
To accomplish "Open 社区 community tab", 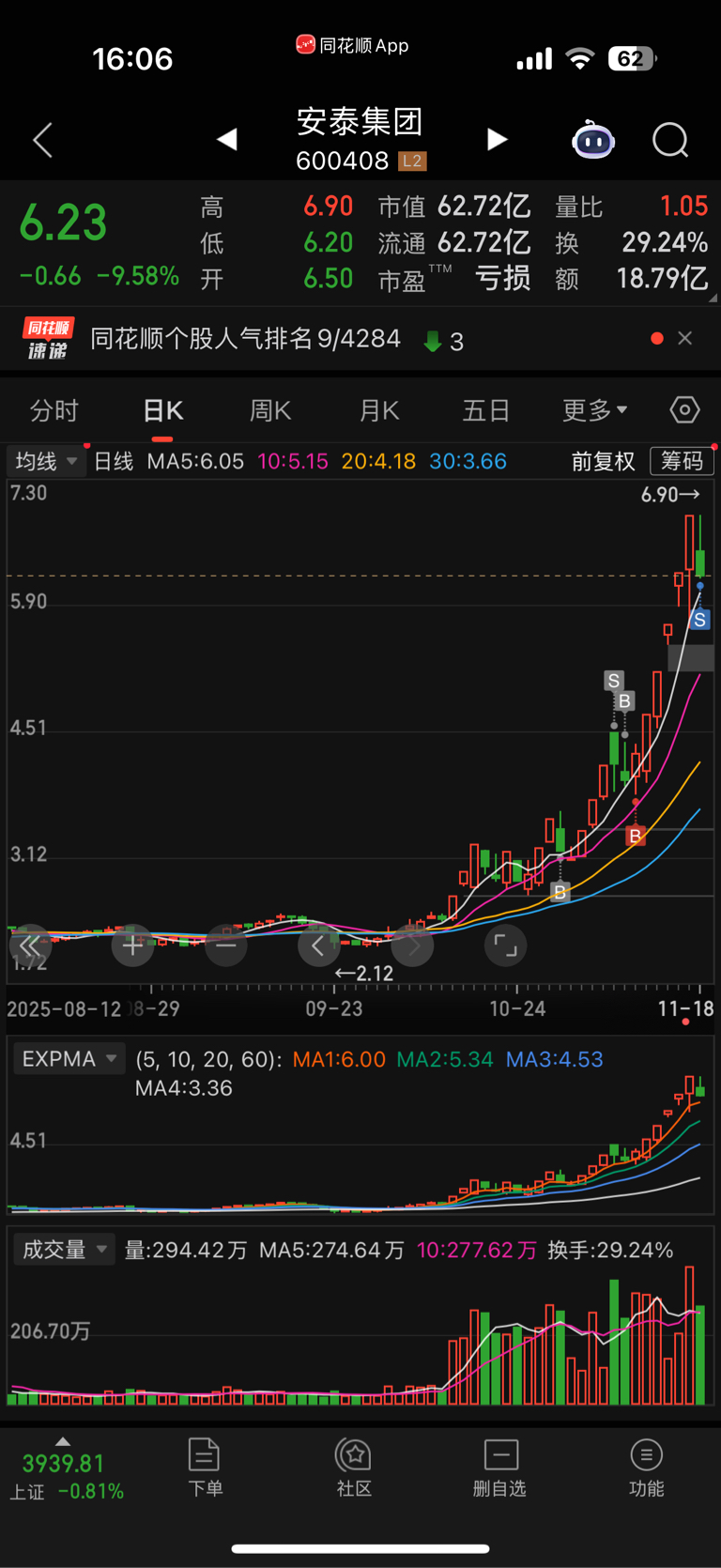I will 354,1468.
